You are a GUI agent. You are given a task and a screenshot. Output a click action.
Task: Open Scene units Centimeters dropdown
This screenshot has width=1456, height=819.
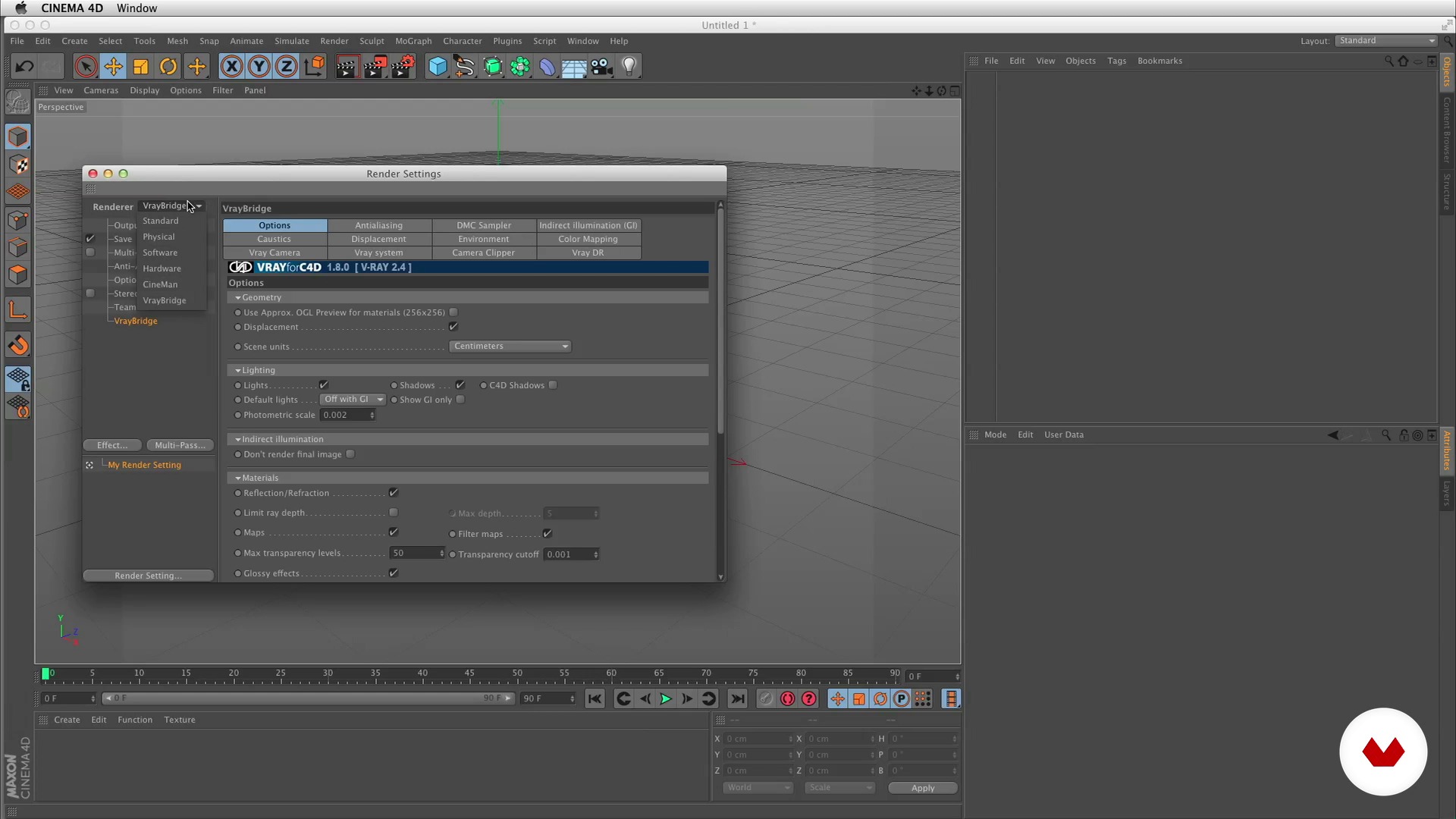(510, 347)
